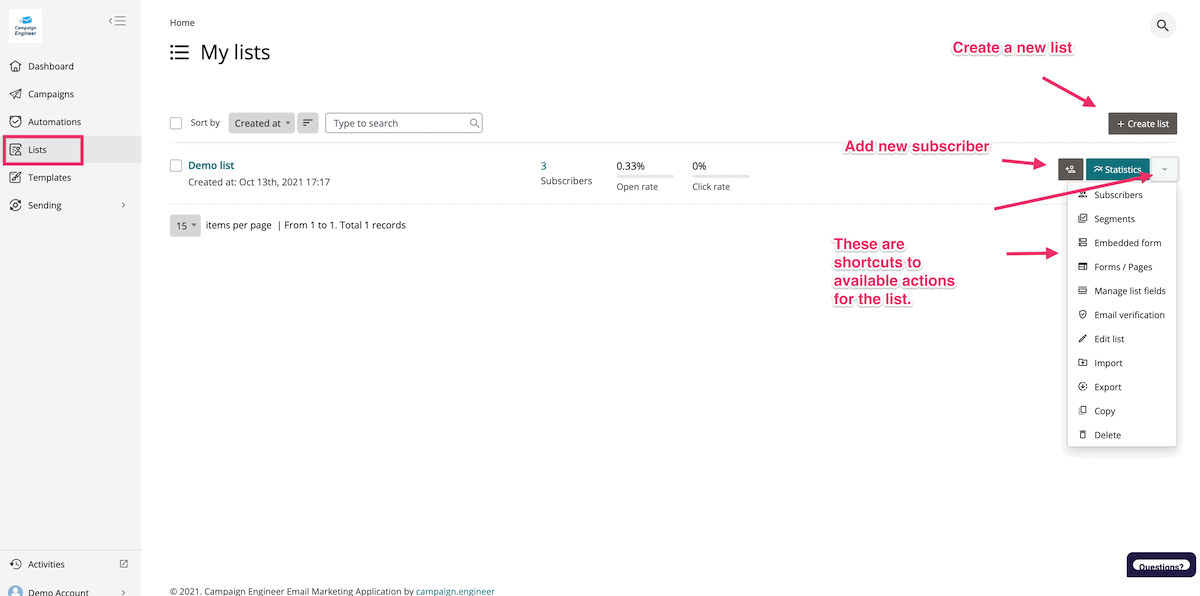Click the Campaign Engineer logo
The width and height of the screenshot is (1200, 596).
tap(25, 26)
